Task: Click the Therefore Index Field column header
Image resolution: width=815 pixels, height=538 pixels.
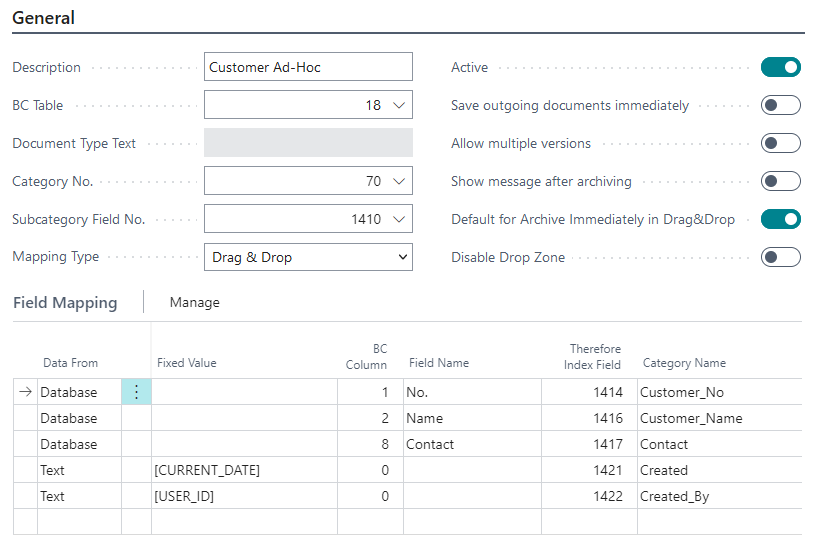Action: tap(595, 356)
